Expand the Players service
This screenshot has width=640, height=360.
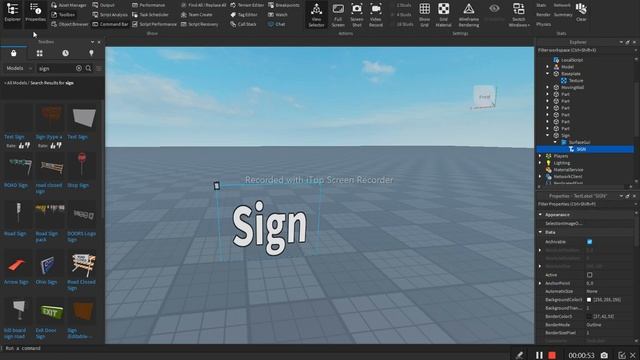pyautogui.click(x=540, y=156)
